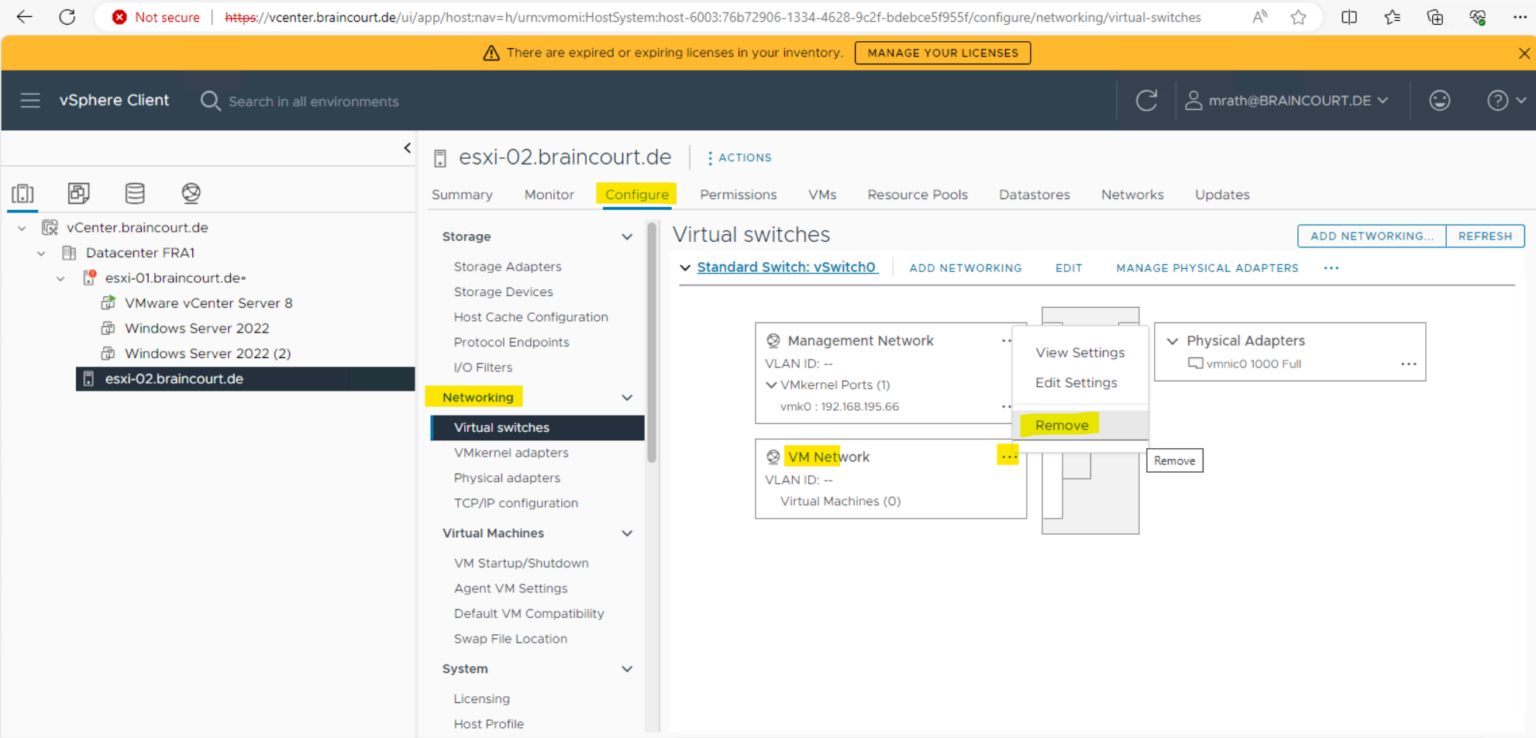Select VMkernel adapters in the Networking list
Viewport: 1536px width, 738px height.
(511, 453)
